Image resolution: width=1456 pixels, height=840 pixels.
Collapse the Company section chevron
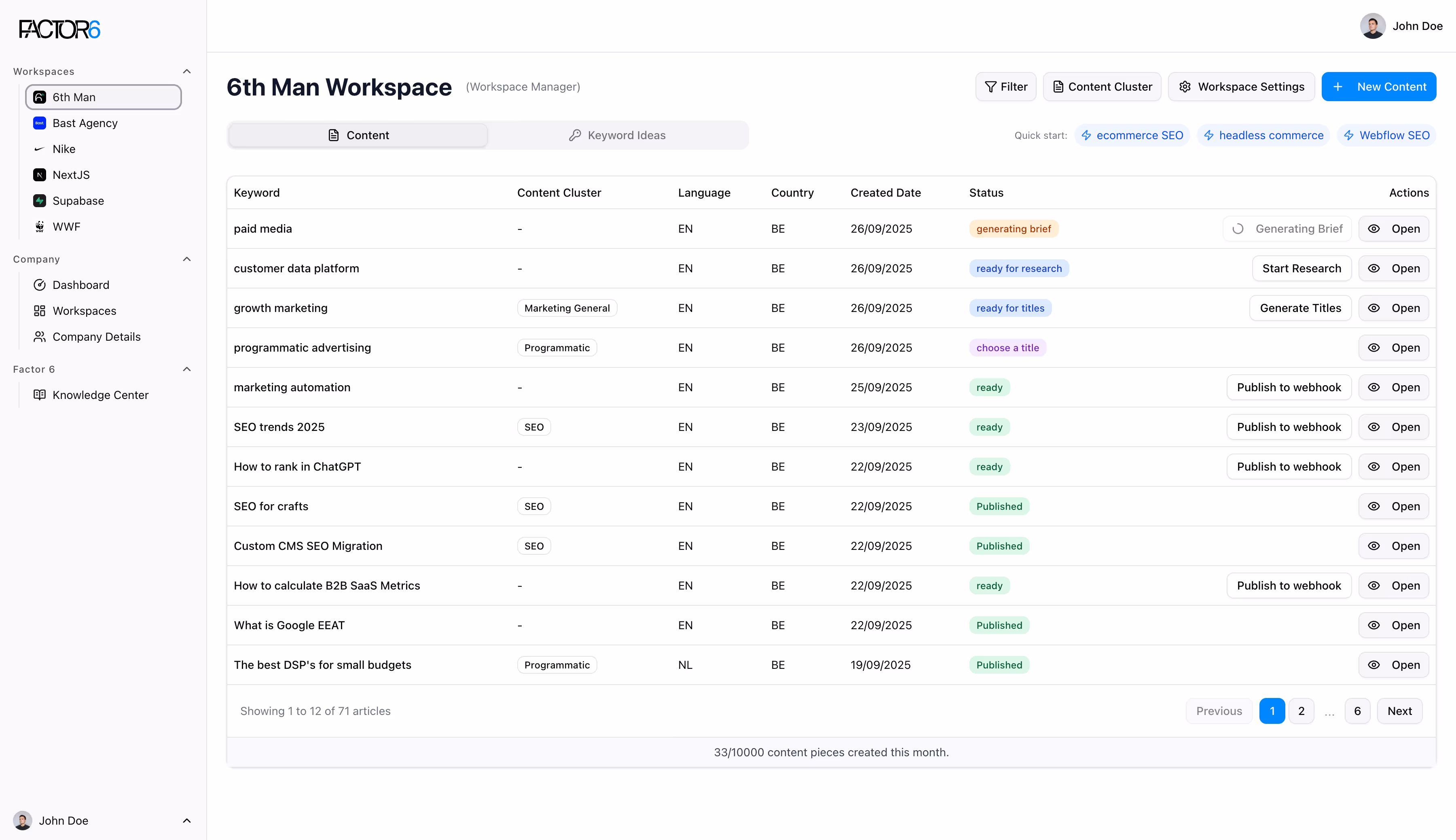(x=187, y=259)
